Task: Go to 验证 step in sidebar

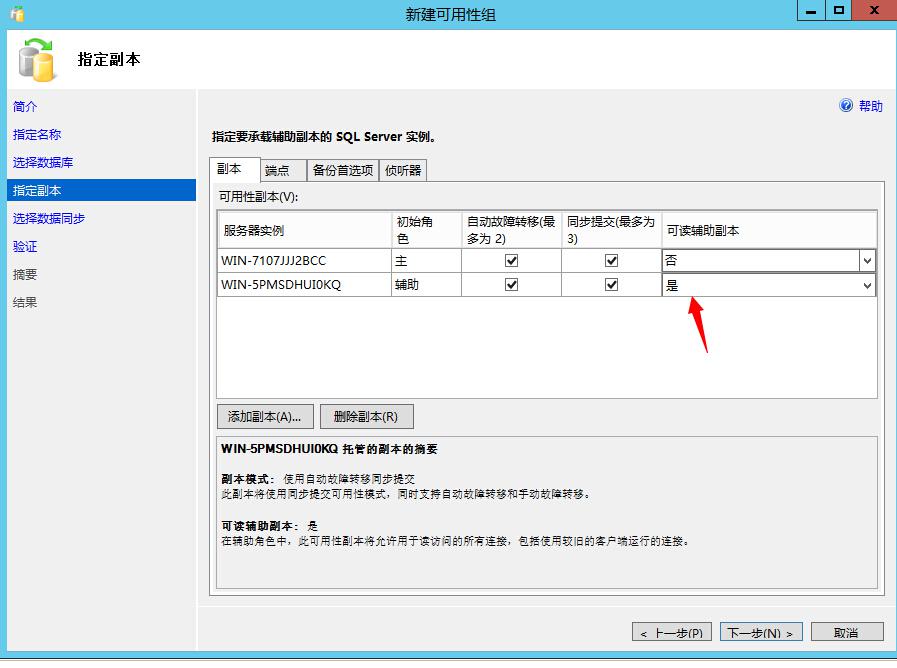Action: pyautogui.click(x=25, y=246)
